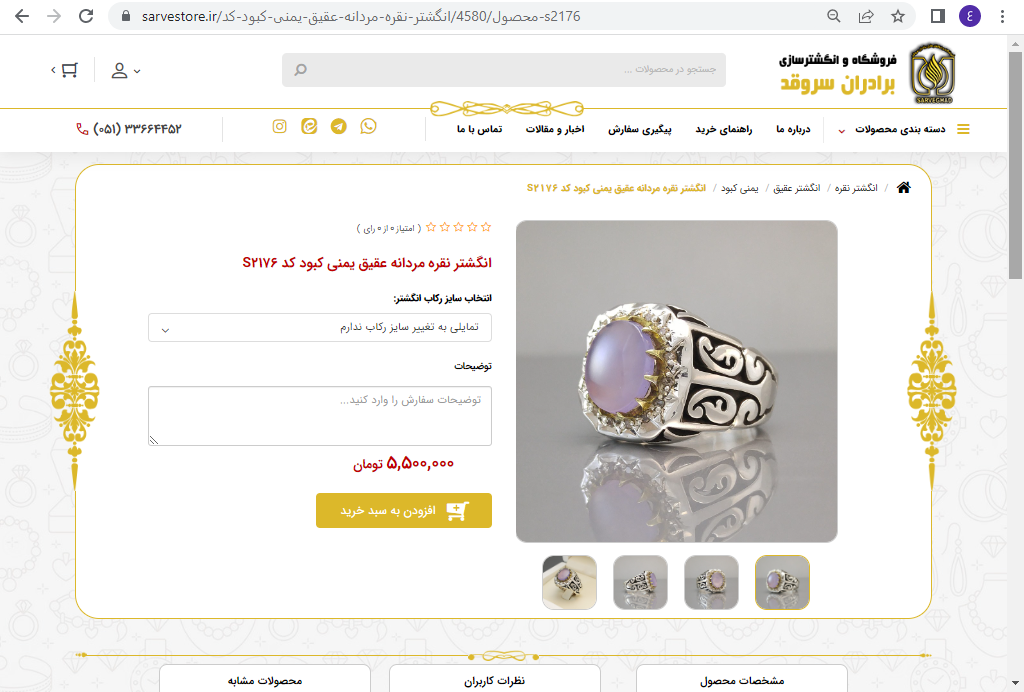
Task: Follow the یمنی کبود breadcrumb link
Action: 739,188
